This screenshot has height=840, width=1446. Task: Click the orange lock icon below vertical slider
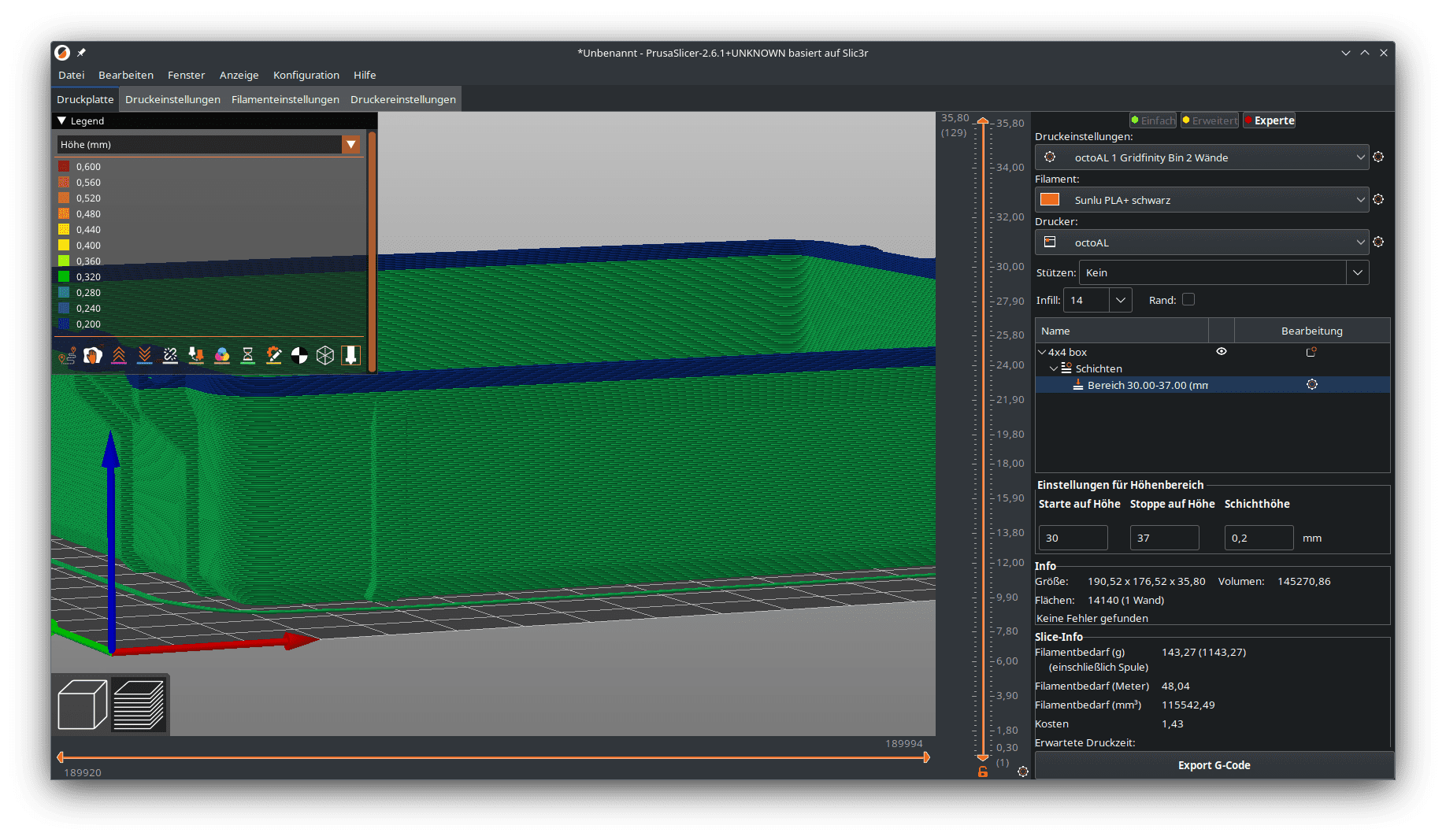point(983,772)
